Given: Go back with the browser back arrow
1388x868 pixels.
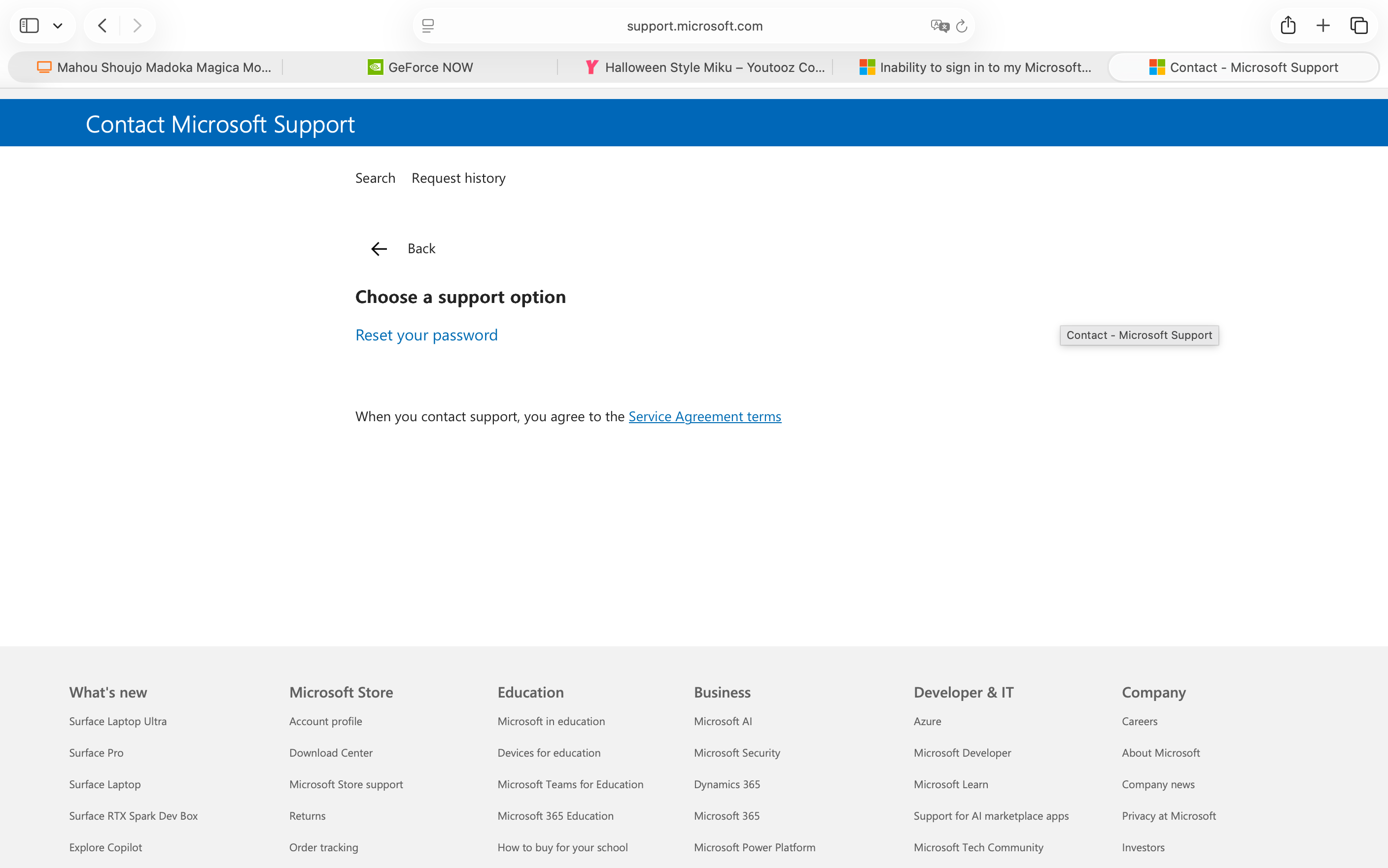Looking at the screenshot, I should [x=102, y=26].
